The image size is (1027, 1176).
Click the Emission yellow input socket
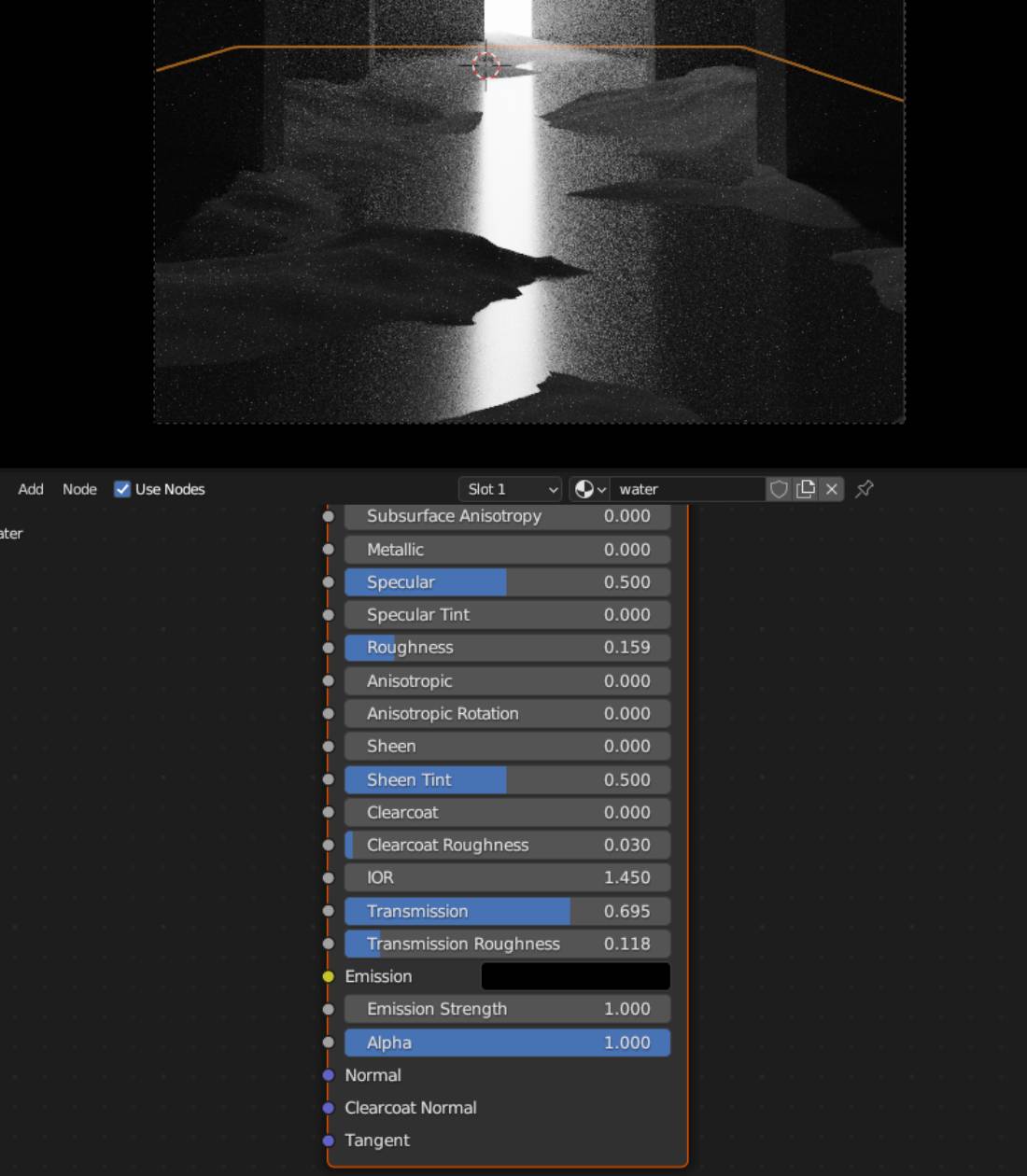[329, 977]
